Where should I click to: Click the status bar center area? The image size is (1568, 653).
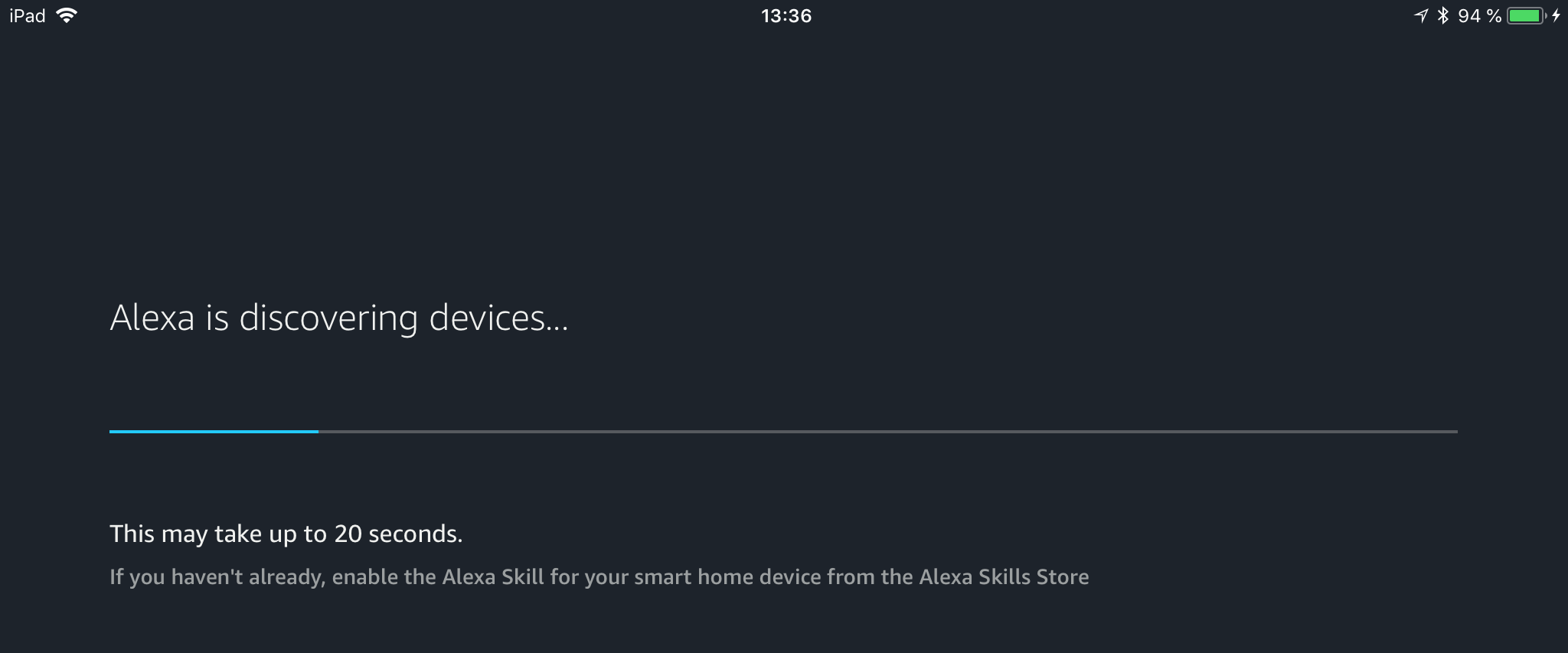coord(784,15)
